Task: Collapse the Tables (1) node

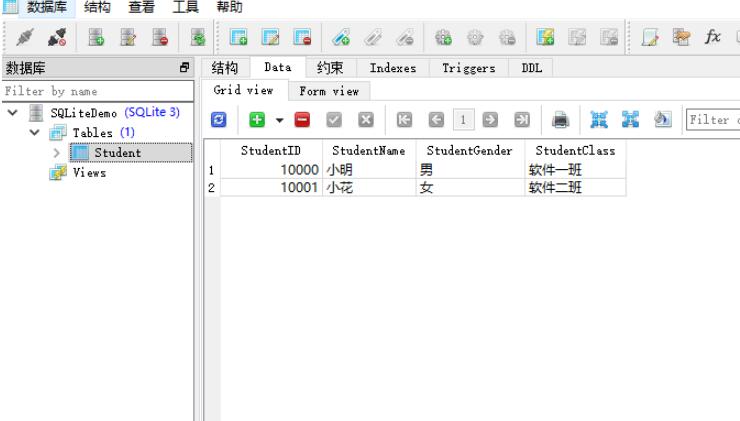Action: click(34, 132)
